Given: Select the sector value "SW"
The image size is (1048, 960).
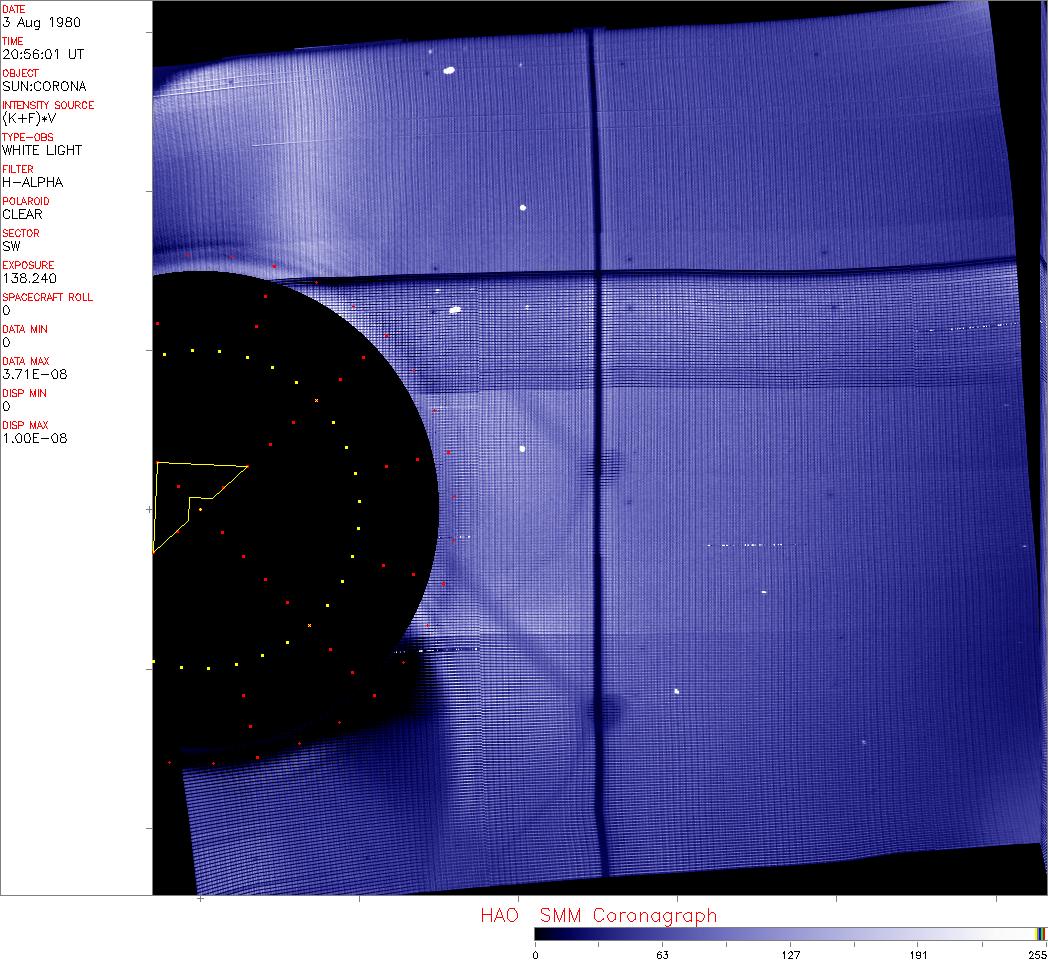Looking at the screenshot, I should [12, 246].
